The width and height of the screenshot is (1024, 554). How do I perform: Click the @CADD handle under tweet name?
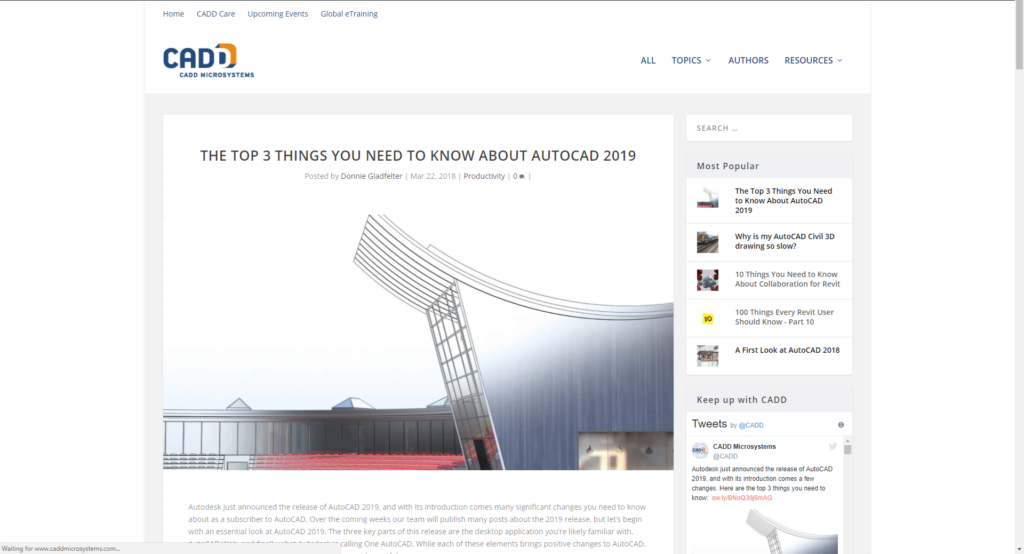pyautogui.click(x=725, y=456)
